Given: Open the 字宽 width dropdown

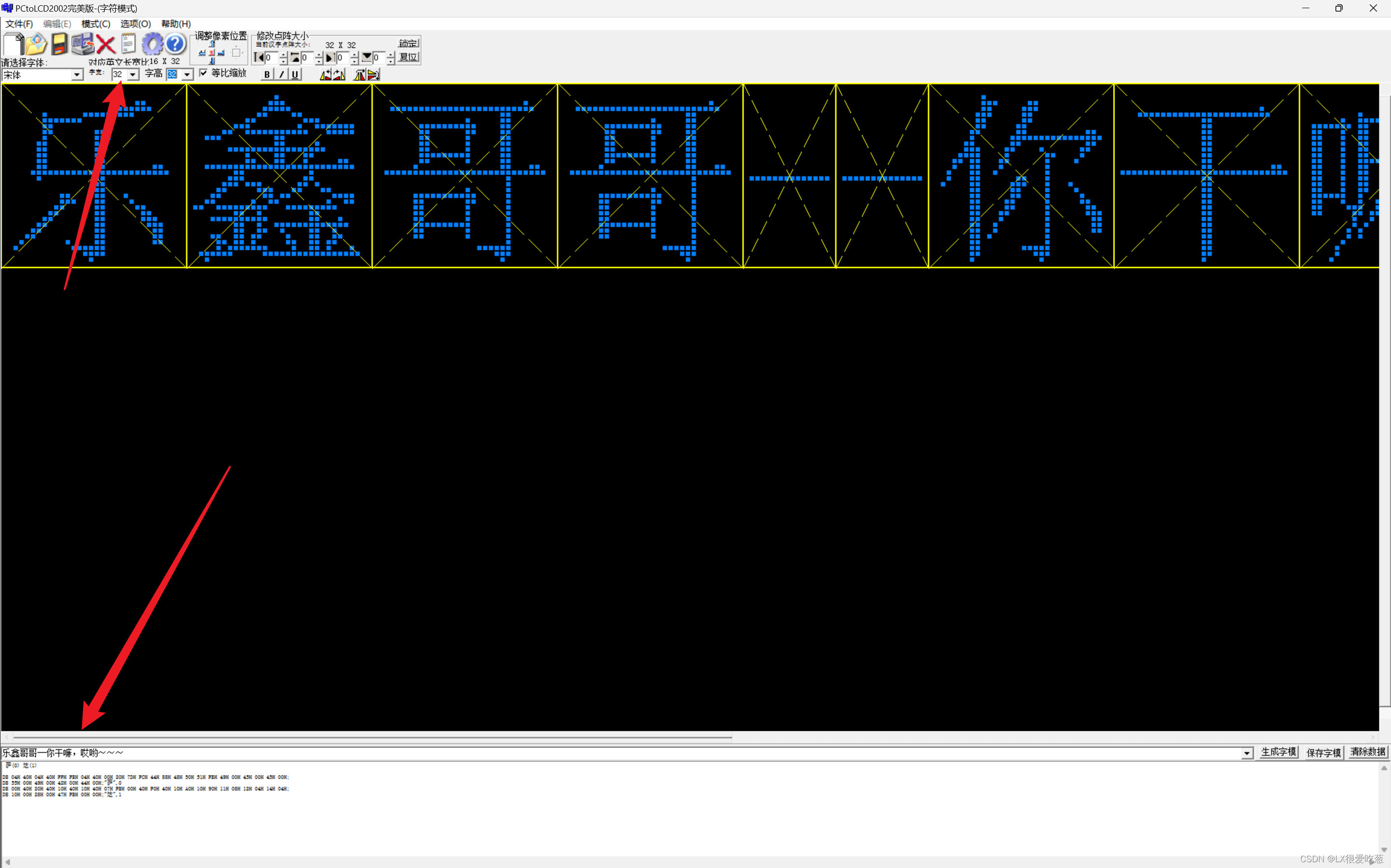Looking at the screenshot, I should pos(133,75).
